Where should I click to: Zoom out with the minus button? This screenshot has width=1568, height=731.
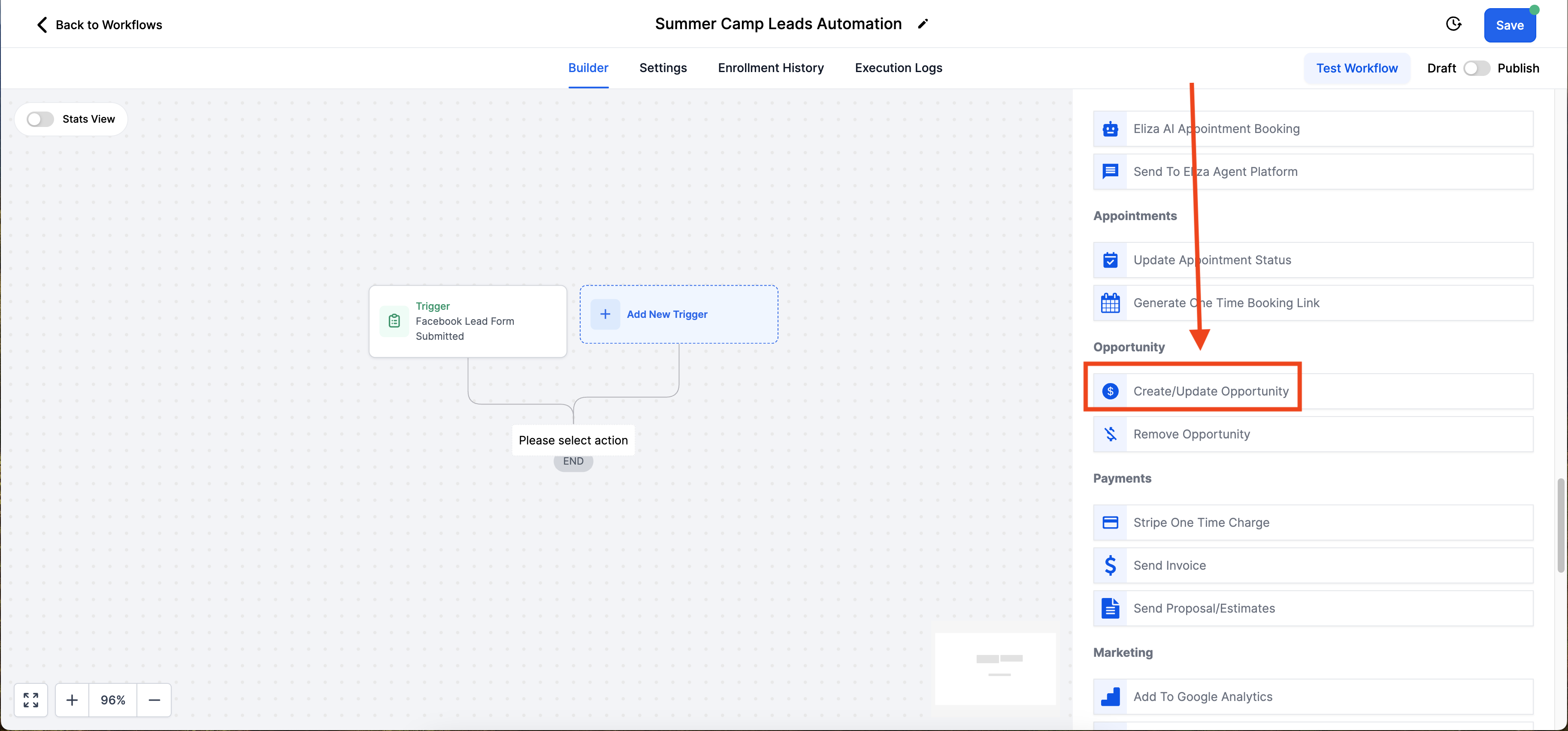pos(154,700)
